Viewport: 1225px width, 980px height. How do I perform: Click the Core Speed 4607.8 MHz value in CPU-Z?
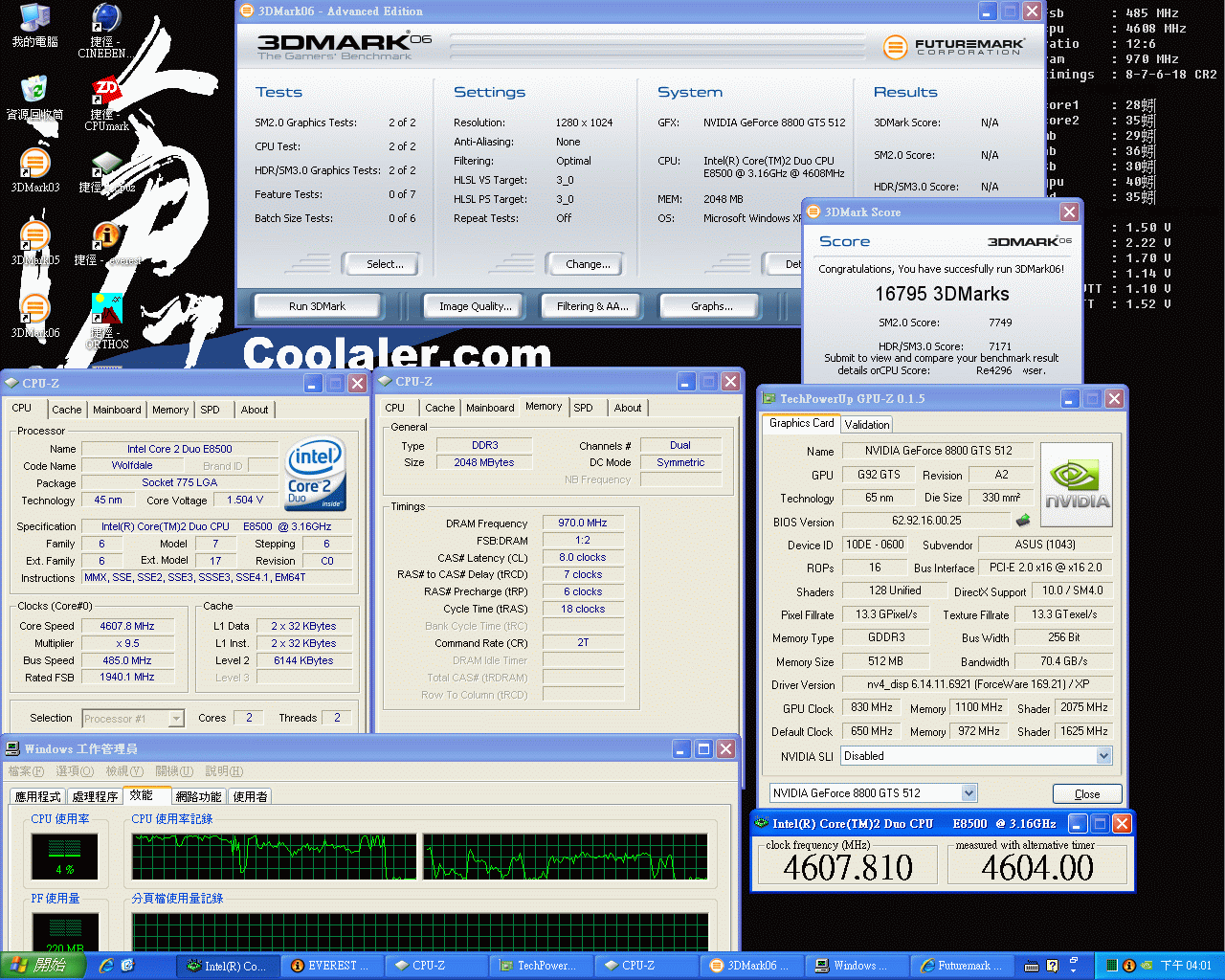coord(127,626)
